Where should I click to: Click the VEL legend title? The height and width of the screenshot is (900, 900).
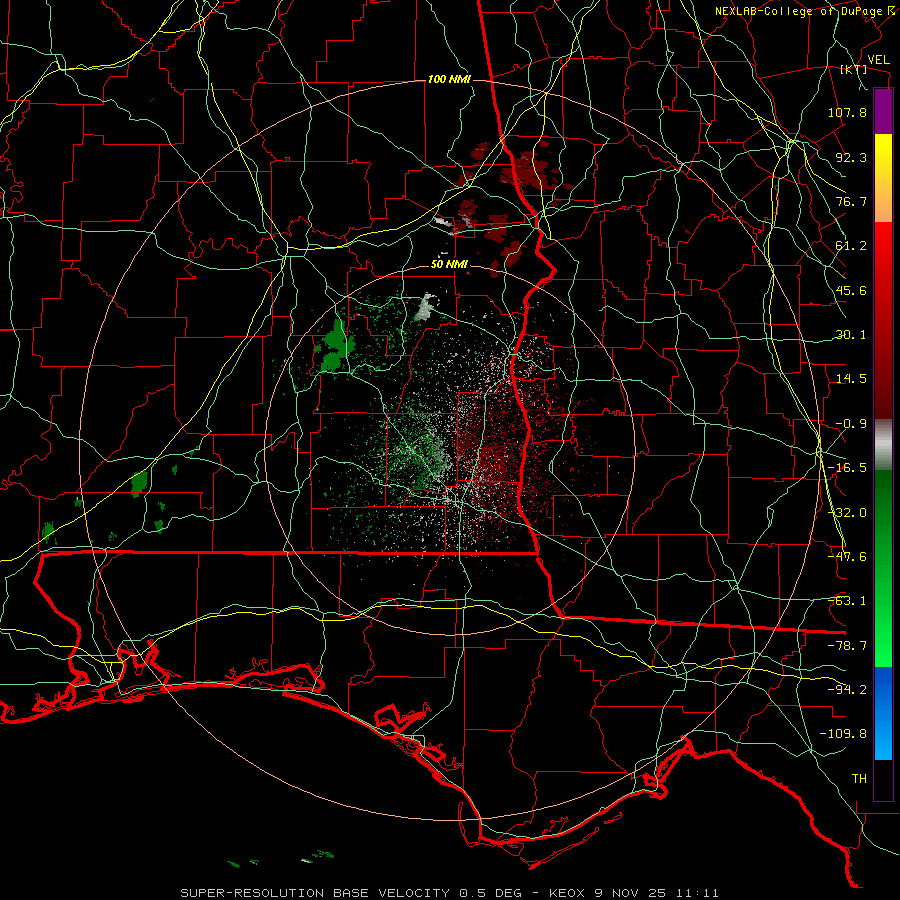(x=878, y=60)
